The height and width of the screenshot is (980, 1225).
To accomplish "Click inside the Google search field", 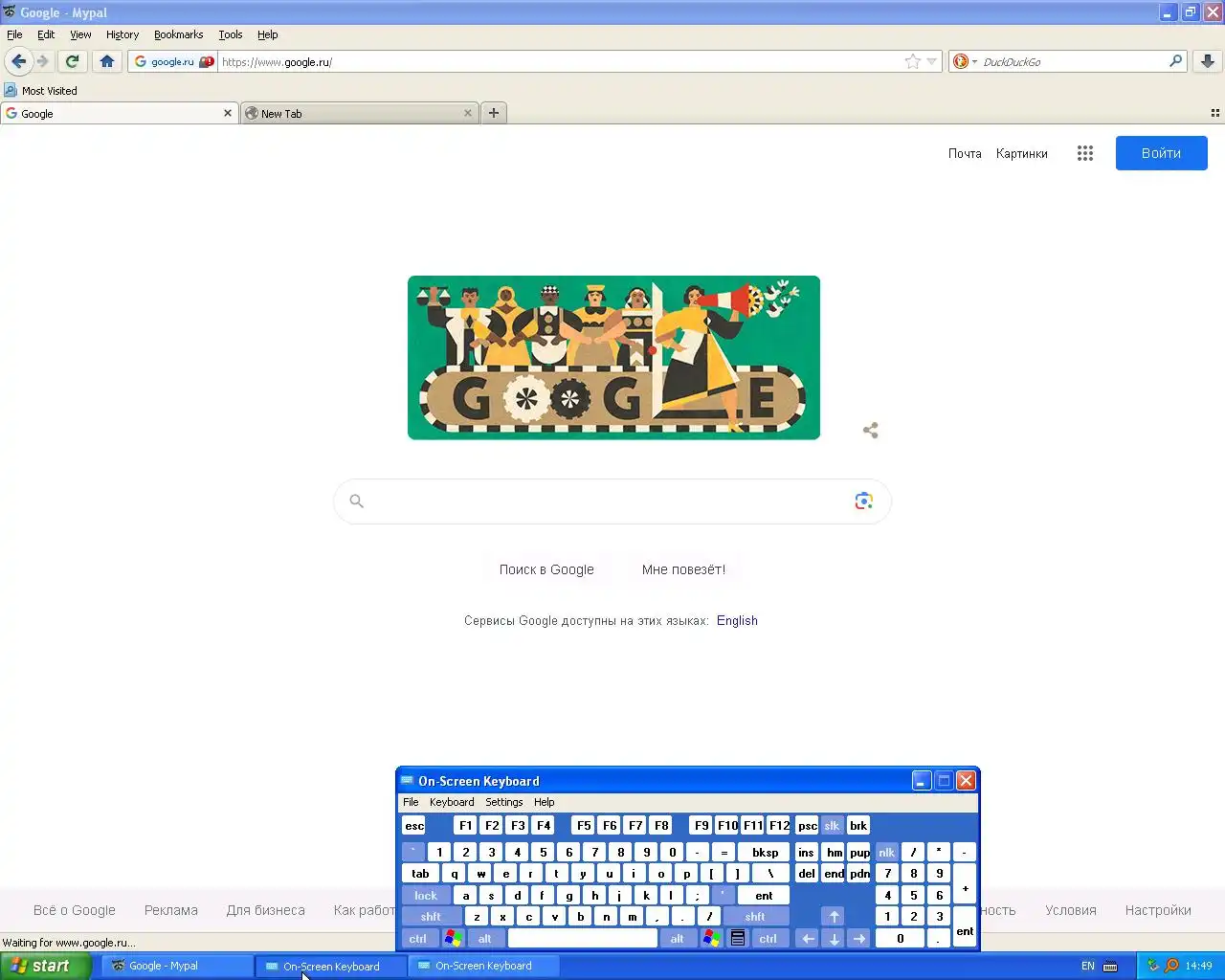I will click(x=612, y=501).
